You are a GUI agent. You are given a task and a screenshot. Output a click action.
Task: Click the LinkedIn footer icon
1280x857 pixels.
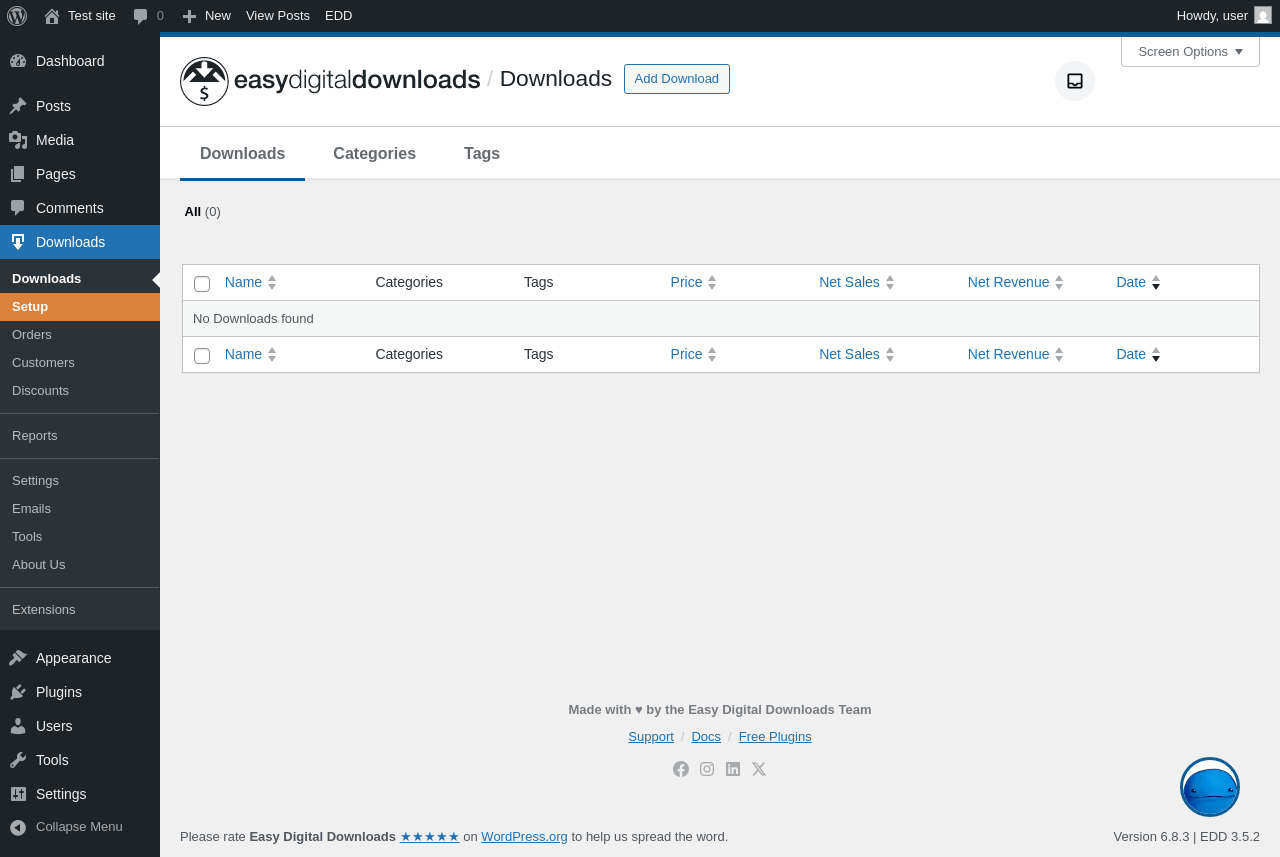[733, 769]
